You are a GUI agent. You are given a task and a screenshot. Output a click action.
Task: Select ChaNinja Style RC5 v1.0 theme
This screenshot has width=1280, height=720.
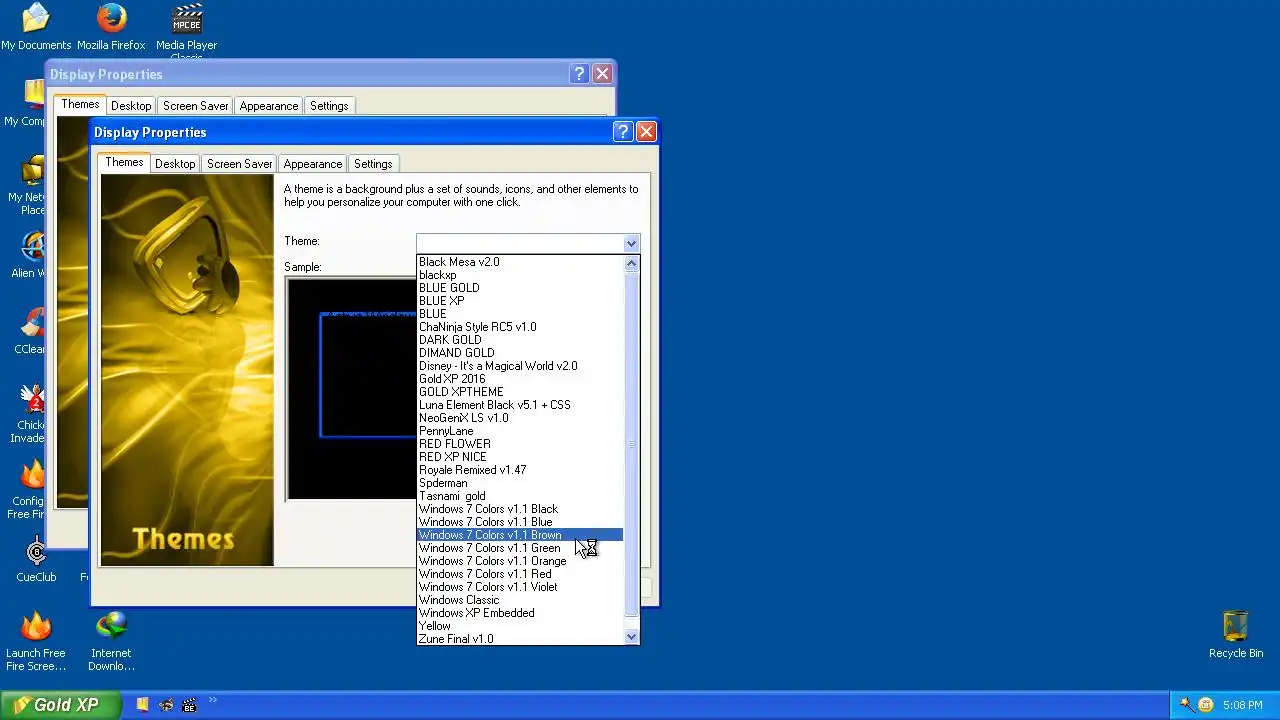point(520,327)
